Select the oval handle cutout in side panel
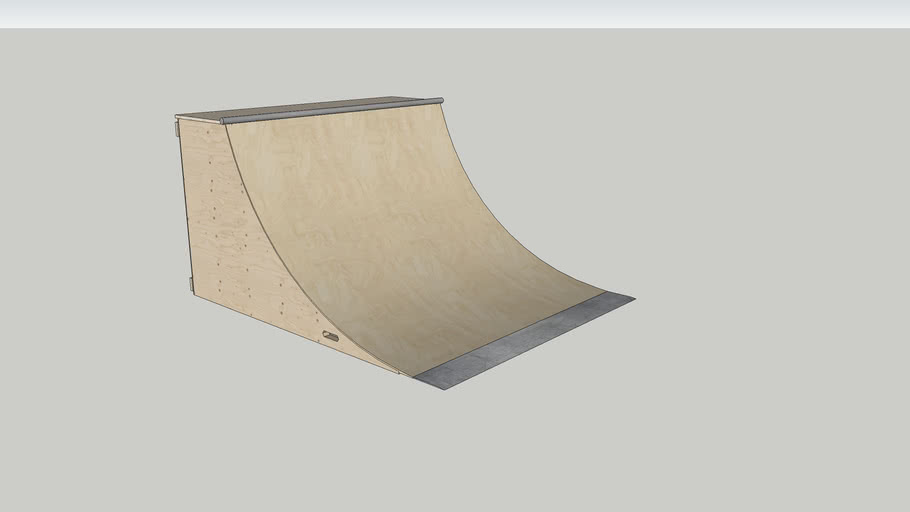Screen dimensions: 910x512 click(x=330, y=336)
